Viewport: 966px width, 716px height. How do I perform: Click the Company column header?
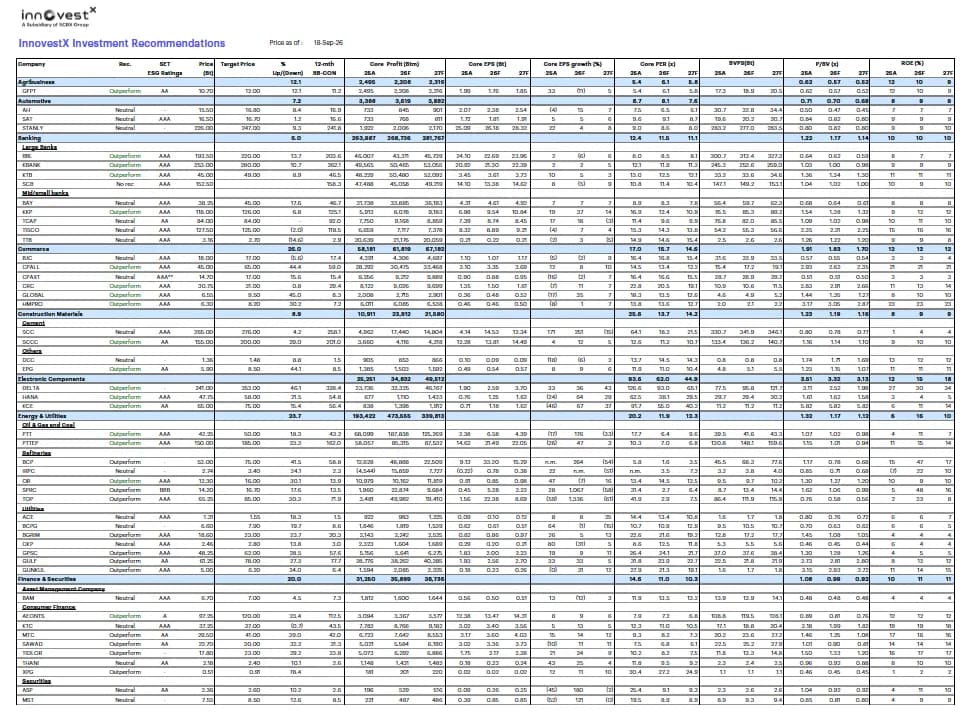[x=31, y=64]
